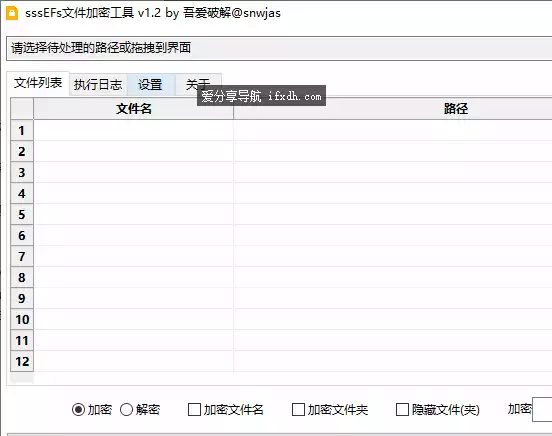
Task: Click the 路径 cell in row 8
Action: [x=393, y=278]
